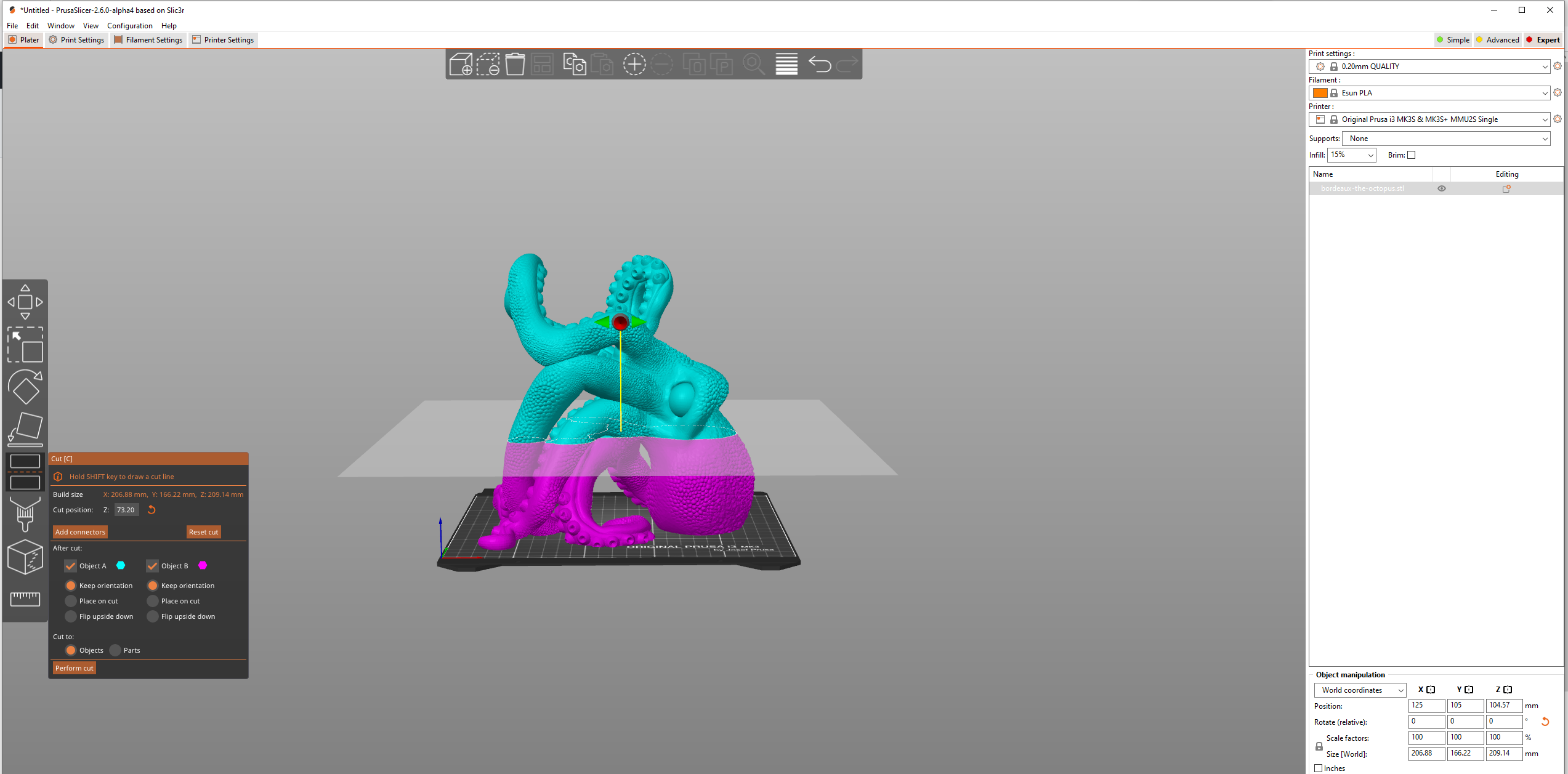Select the Paint-on supports tool

tap(25, 514)
